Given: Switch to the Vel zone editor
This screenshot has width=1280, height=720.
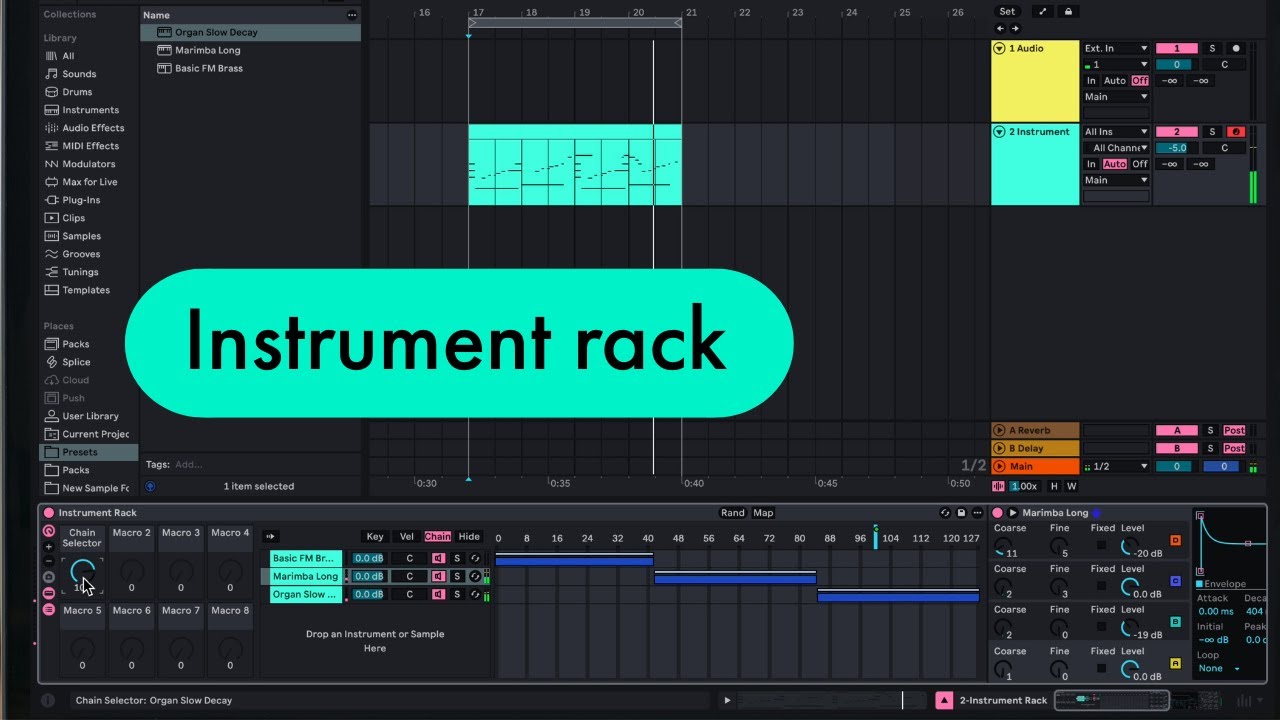Looking at the screenshot, I should [x=407, y=537].
